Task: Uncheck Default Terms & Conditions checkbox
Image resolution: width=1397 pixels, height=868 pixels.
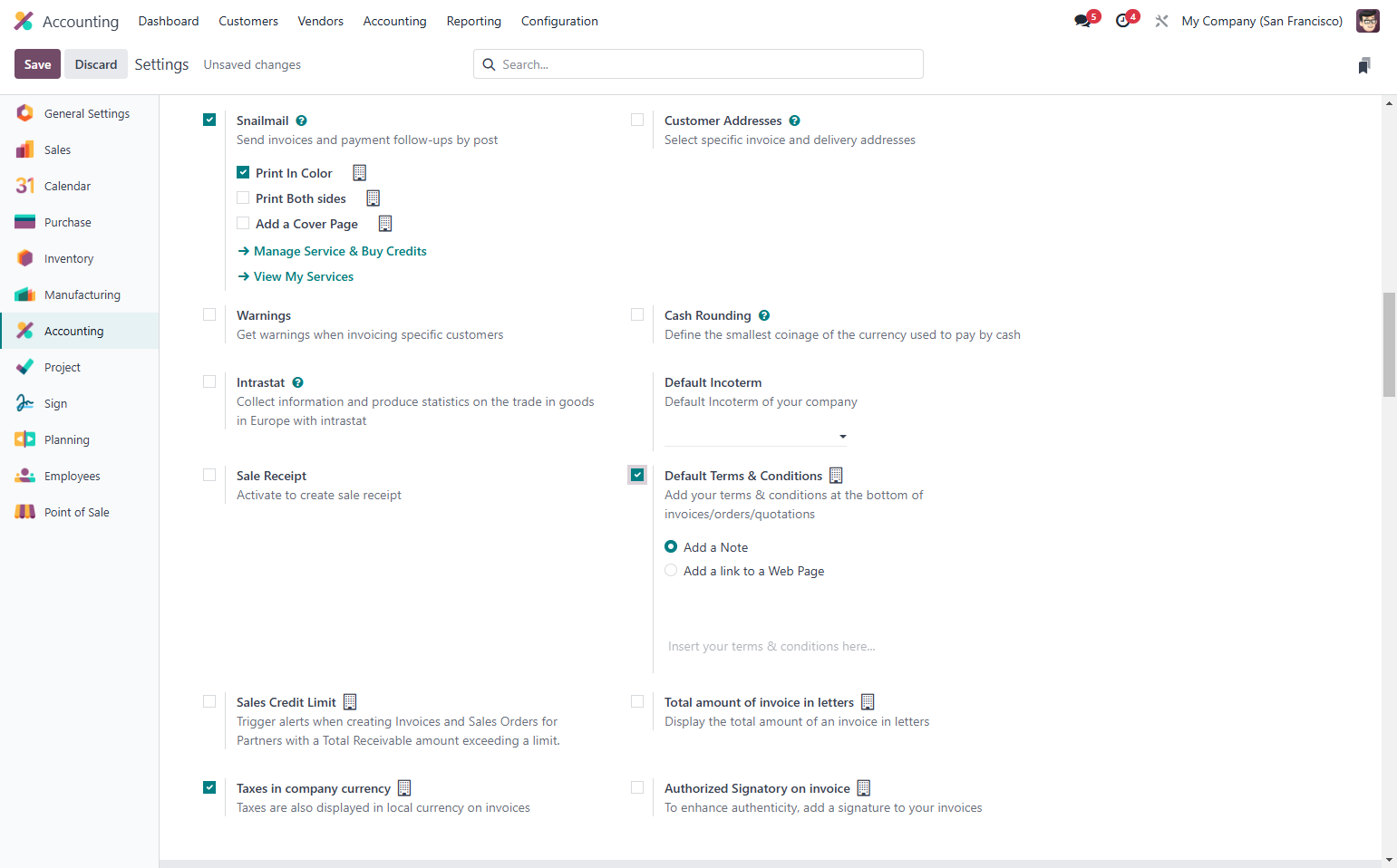Action: (637, 475)
